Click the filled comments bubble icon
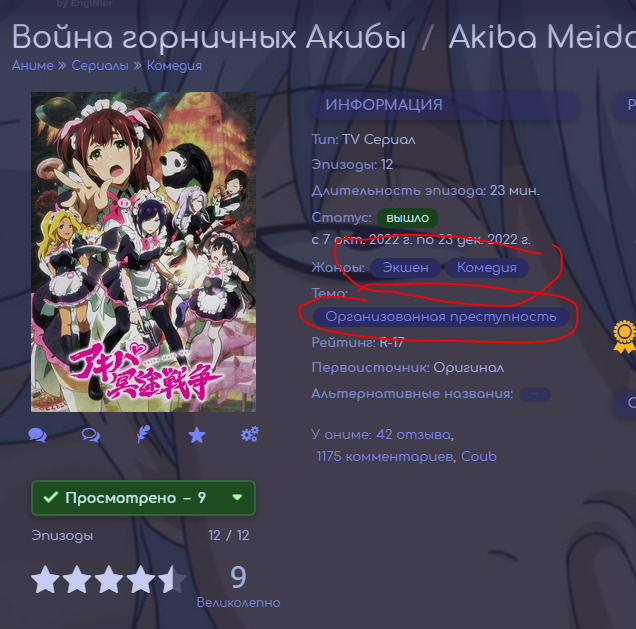Image resolution: width=636 pixels, height=629 pixels. pyautogui.click(x=38, y=435)
